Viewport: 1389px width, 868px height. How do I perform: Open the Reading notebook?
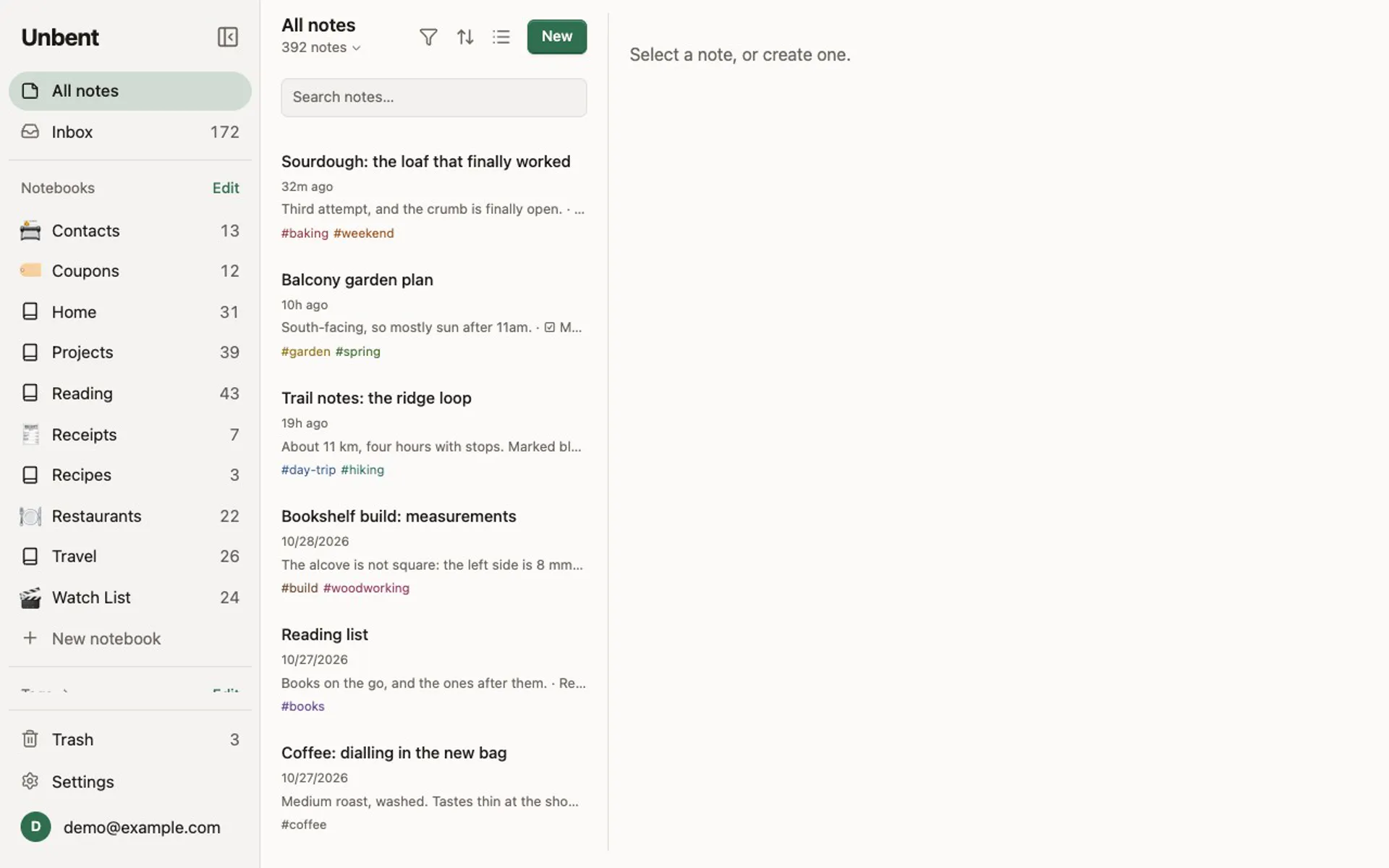[x=130, y=393]
